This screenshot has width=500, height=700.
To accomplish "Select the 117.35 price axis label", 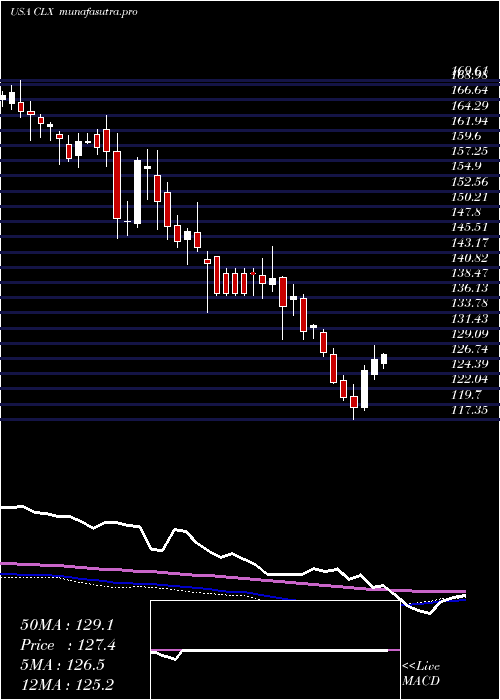I will [x=470, y=409].
